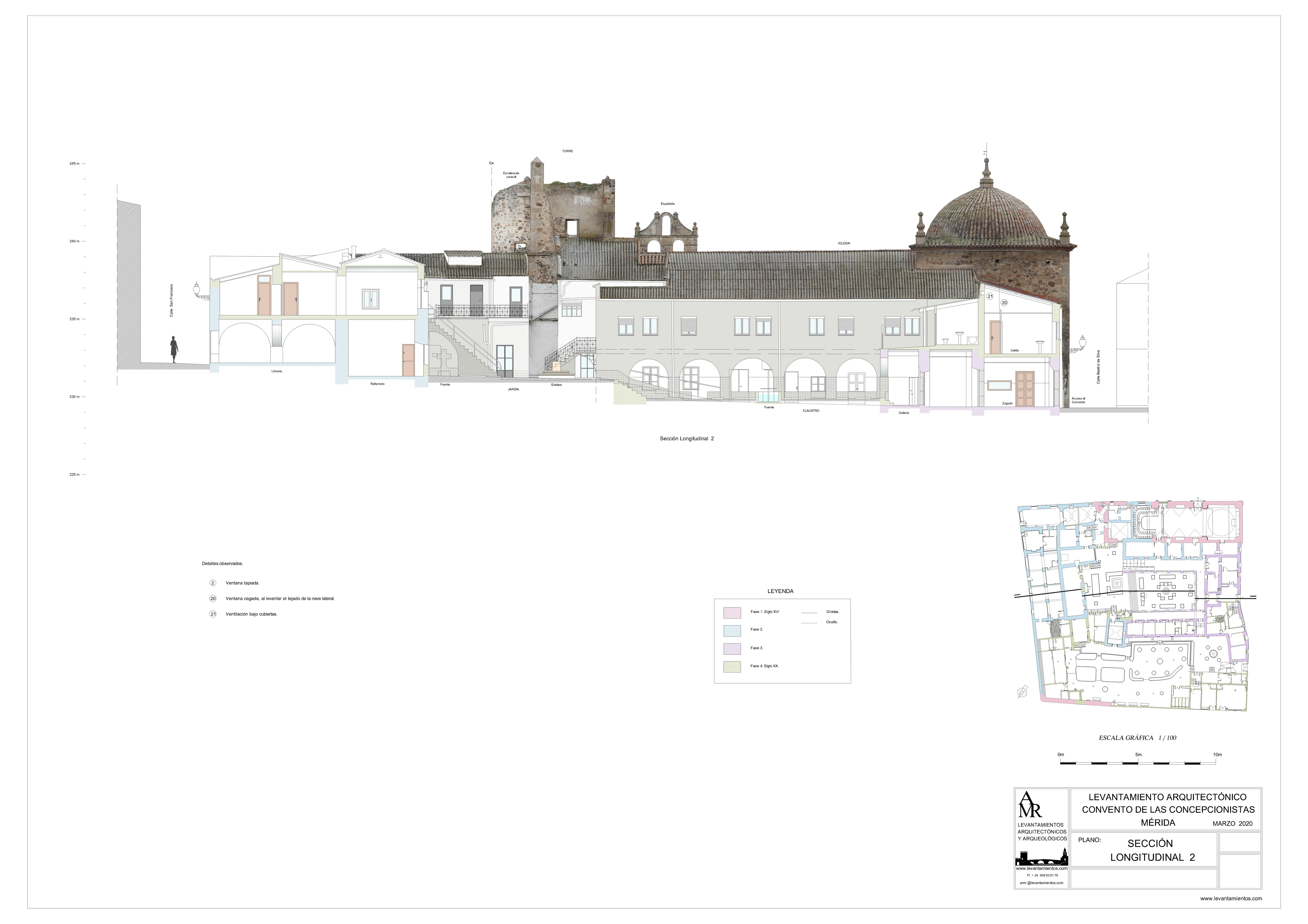Click circled number 20 in details list
The image size is (1308, 924).
(x=213, y=599)
